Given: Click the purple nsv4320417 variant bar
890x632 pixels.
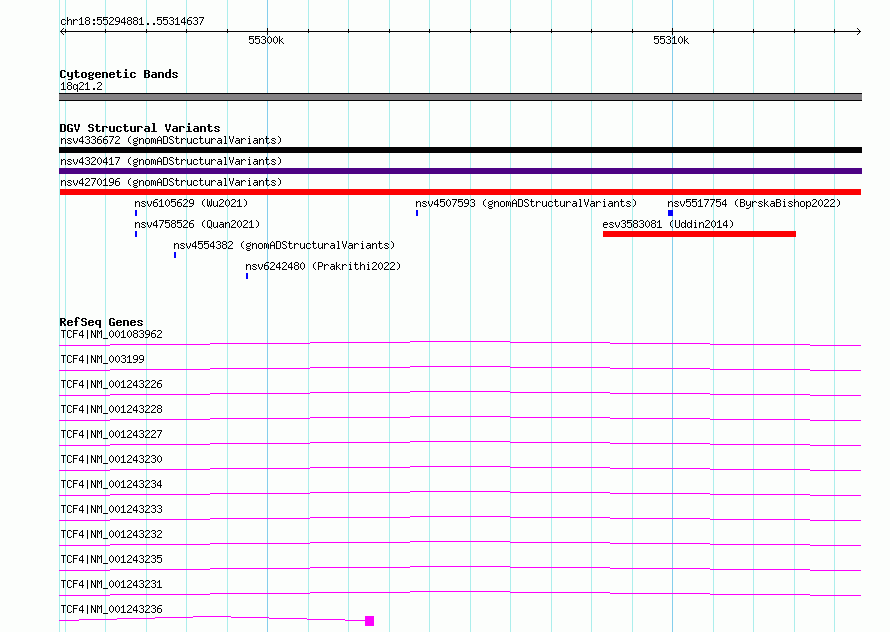Looking at the screenshot, I should pos(460,171).
